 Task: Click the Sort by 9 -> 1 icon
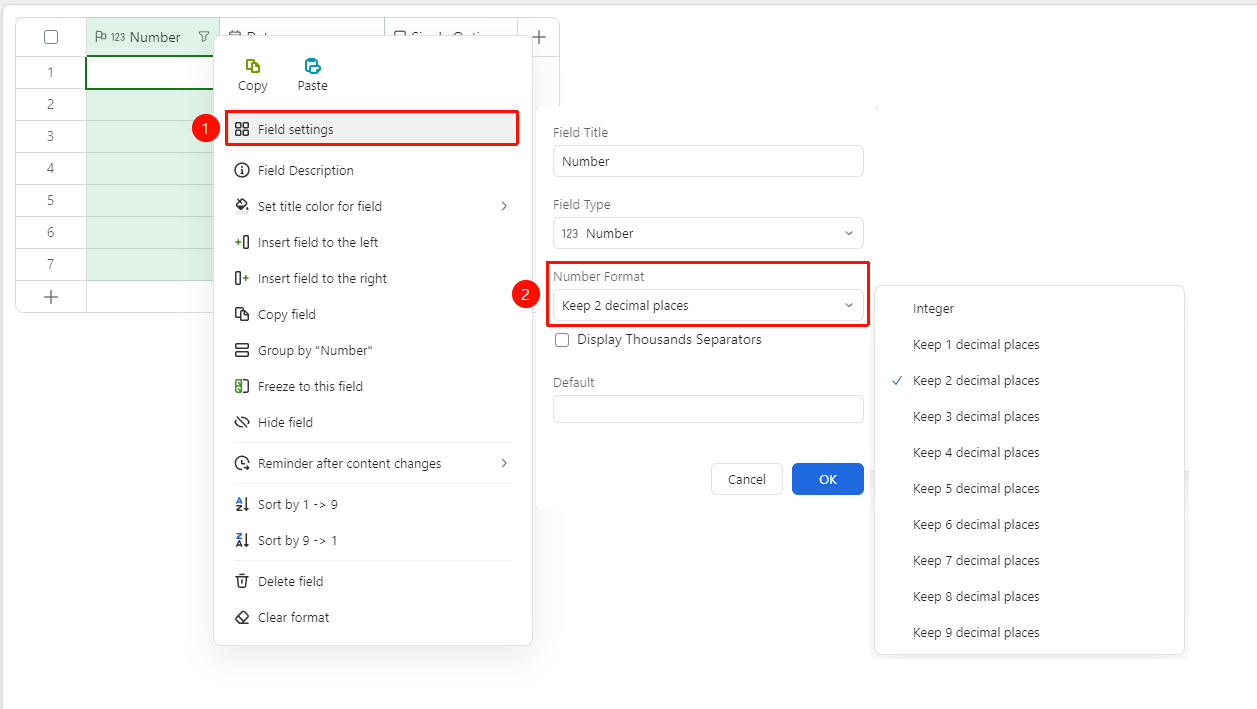tap(242, 540)
